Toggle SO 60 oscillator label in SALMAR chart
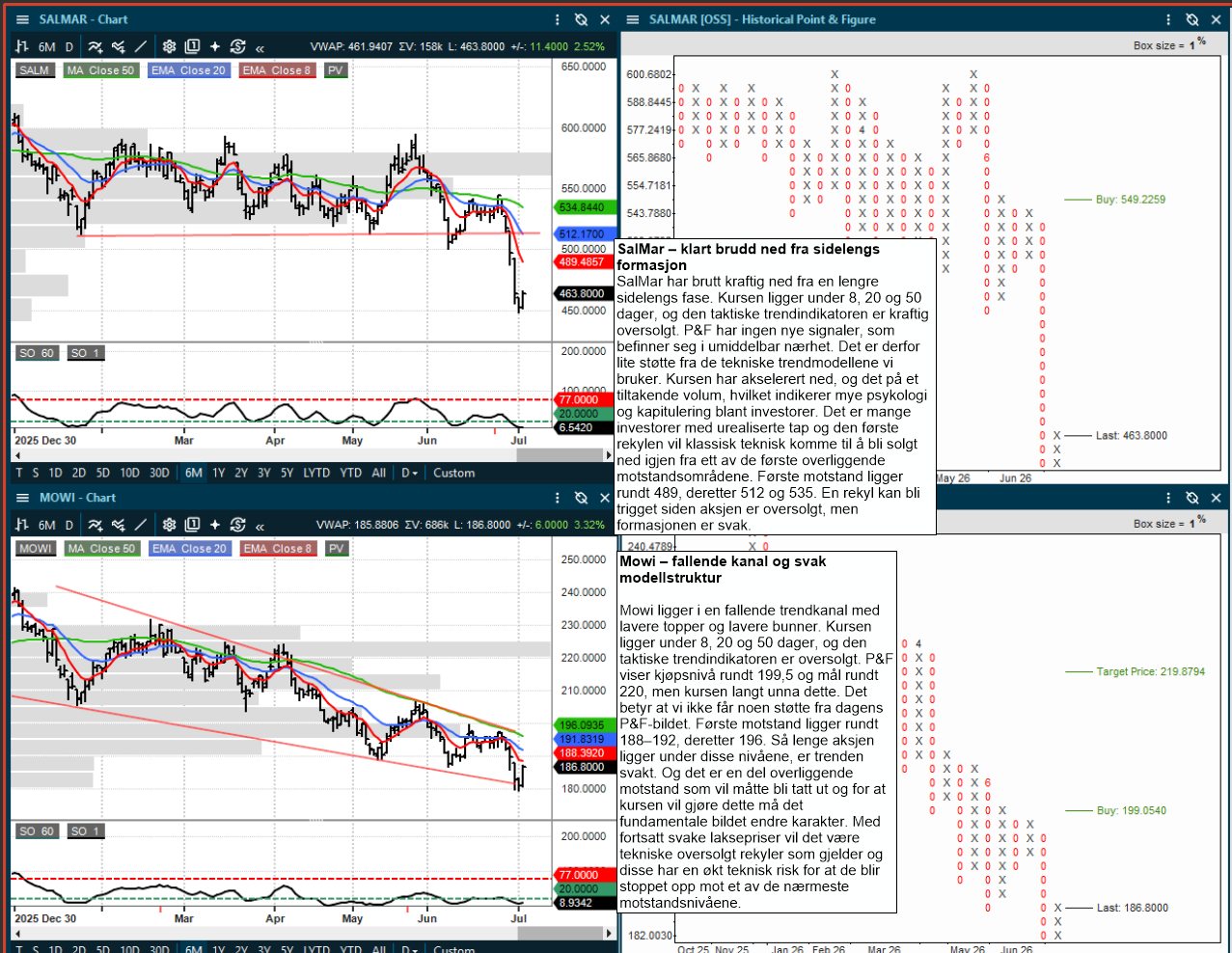1232x953 pixels. tap(38, 353)
